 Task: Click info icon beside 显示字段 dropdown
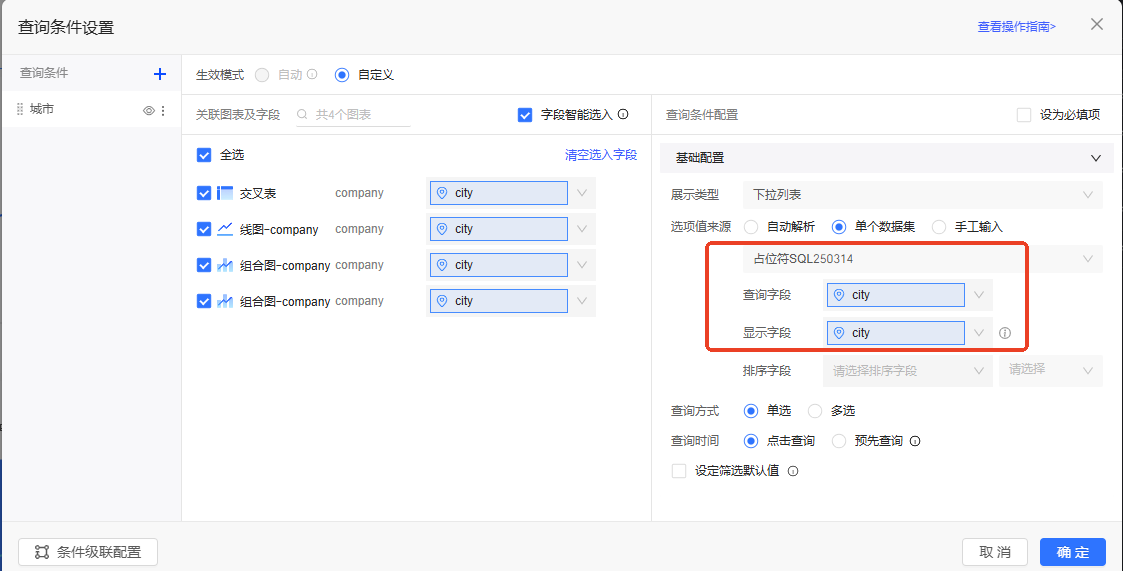coord(1005,333)
